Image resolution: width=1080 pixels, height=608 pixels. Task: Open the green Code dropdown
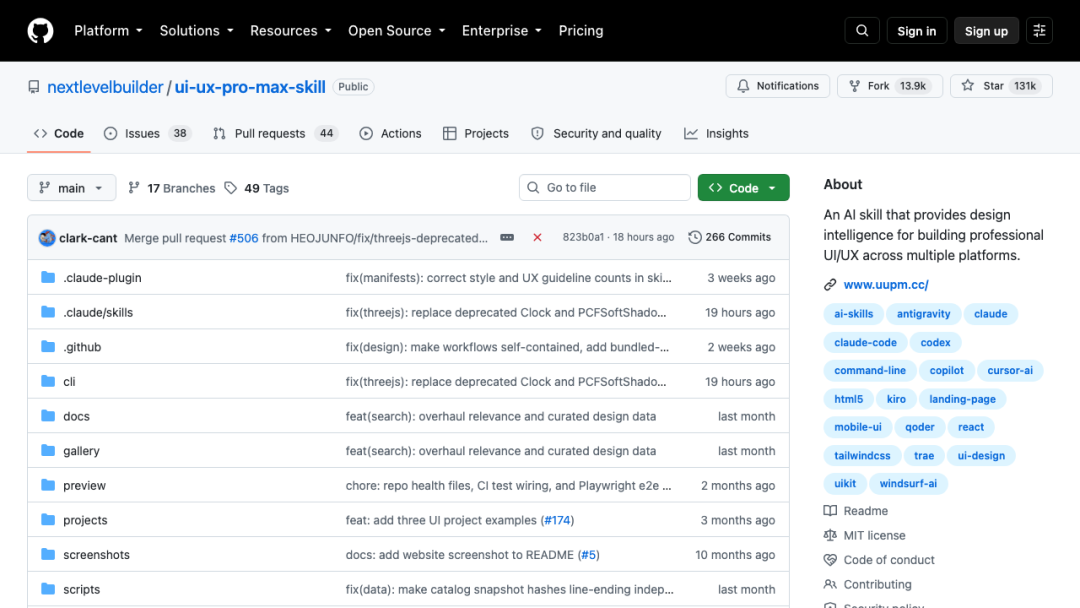pyautogui.click(x=743, y=188)
